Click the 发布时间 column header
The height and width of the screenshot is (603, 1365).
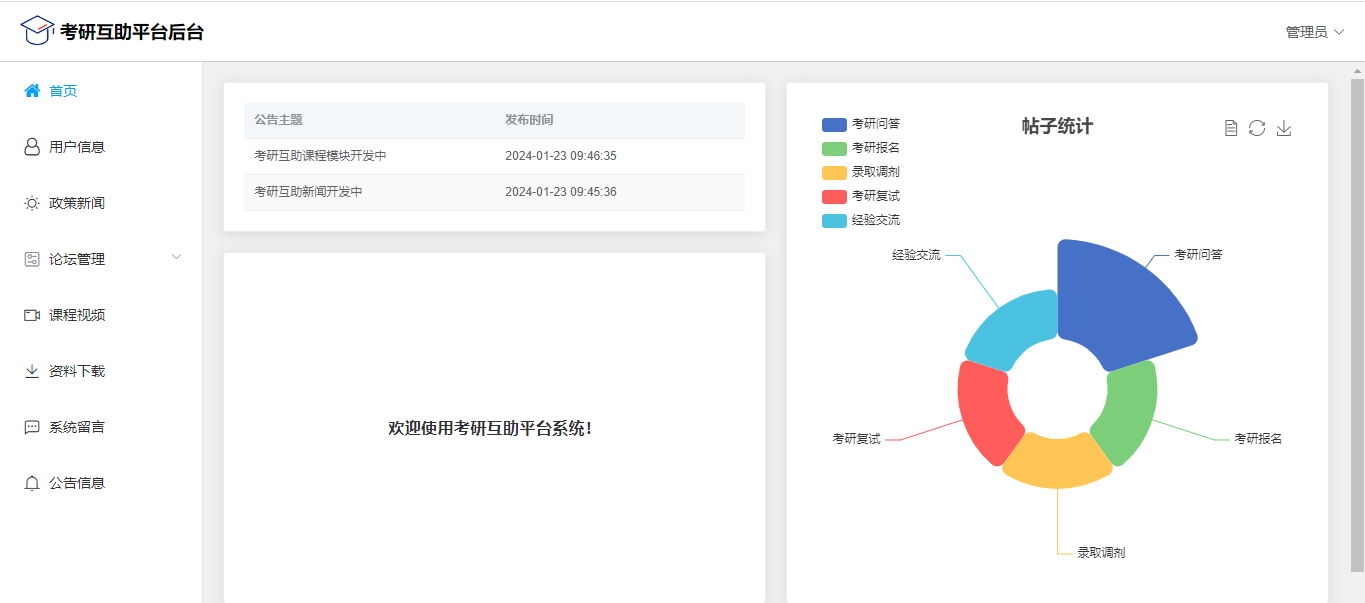[x=529, y=120]
